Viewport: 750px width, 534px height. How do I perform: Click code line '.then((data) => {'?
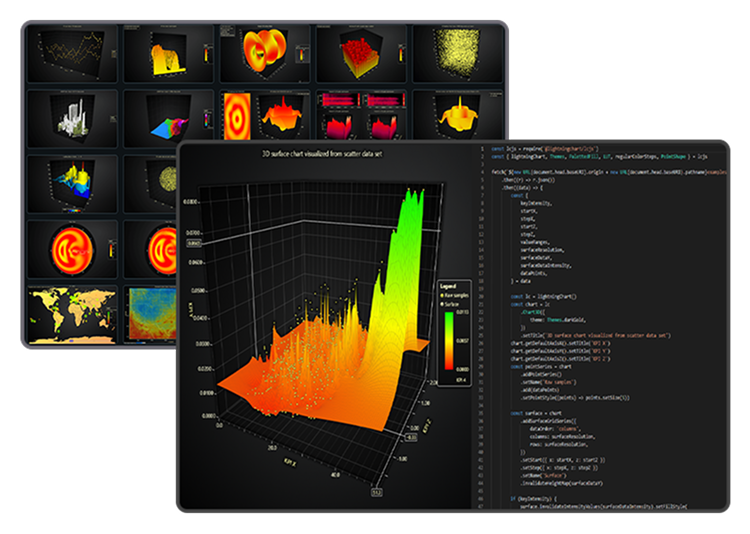522,188
